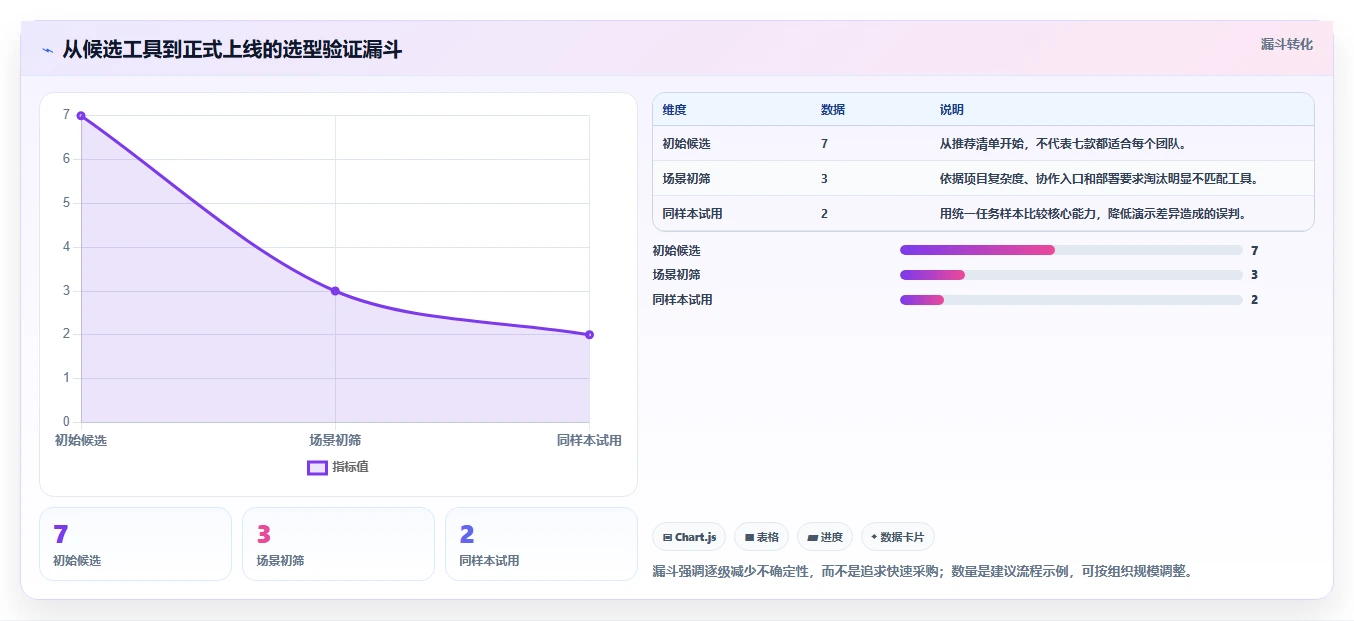Click the 同样本试用 progress bar
This screenshot has height=621, width=1354.
[1071, 300]
